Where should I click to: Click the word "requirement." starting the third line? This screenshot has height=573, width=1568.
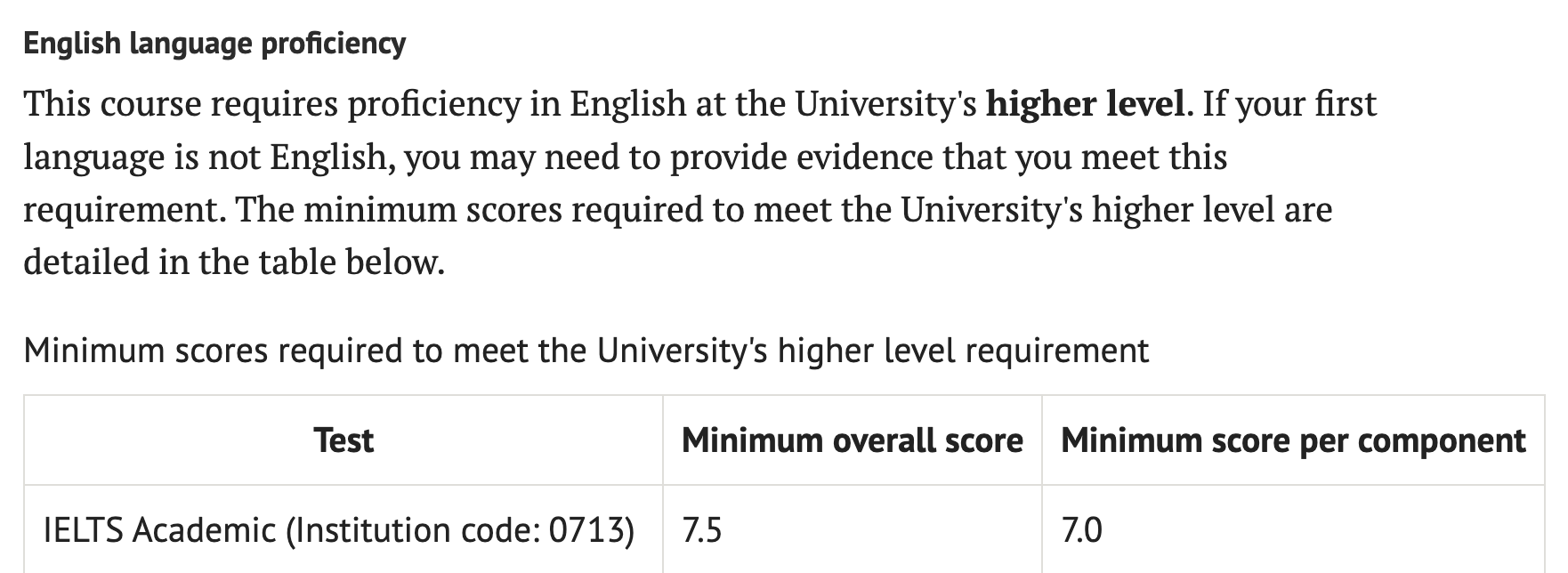[123, 210]
